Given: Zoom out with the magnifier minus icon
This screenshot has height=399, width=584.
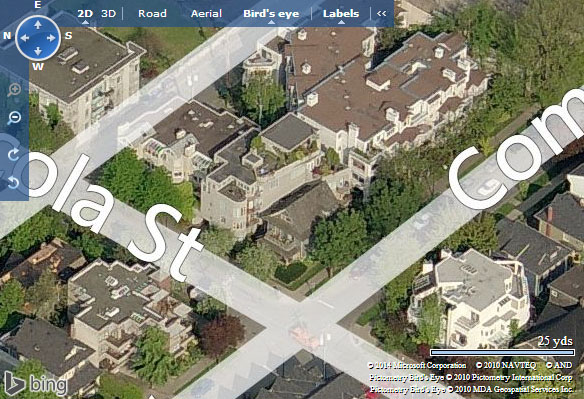Looking at the screenshot, I should pyautogui.click(x=14, y=118).
